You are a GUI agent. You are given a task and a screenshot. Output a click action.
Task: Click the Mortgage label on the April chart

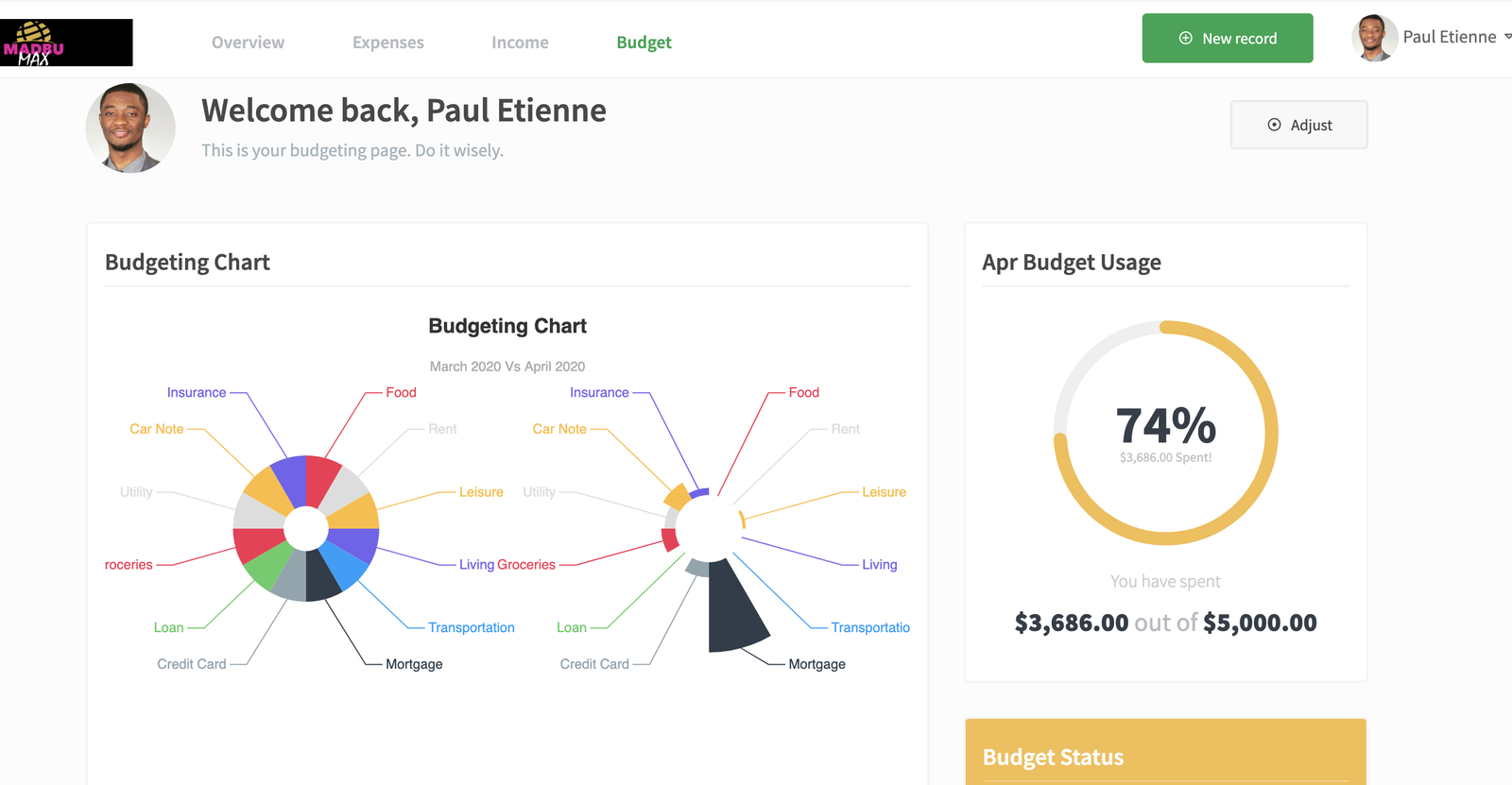pyautogui.click(x=817, y=664)
